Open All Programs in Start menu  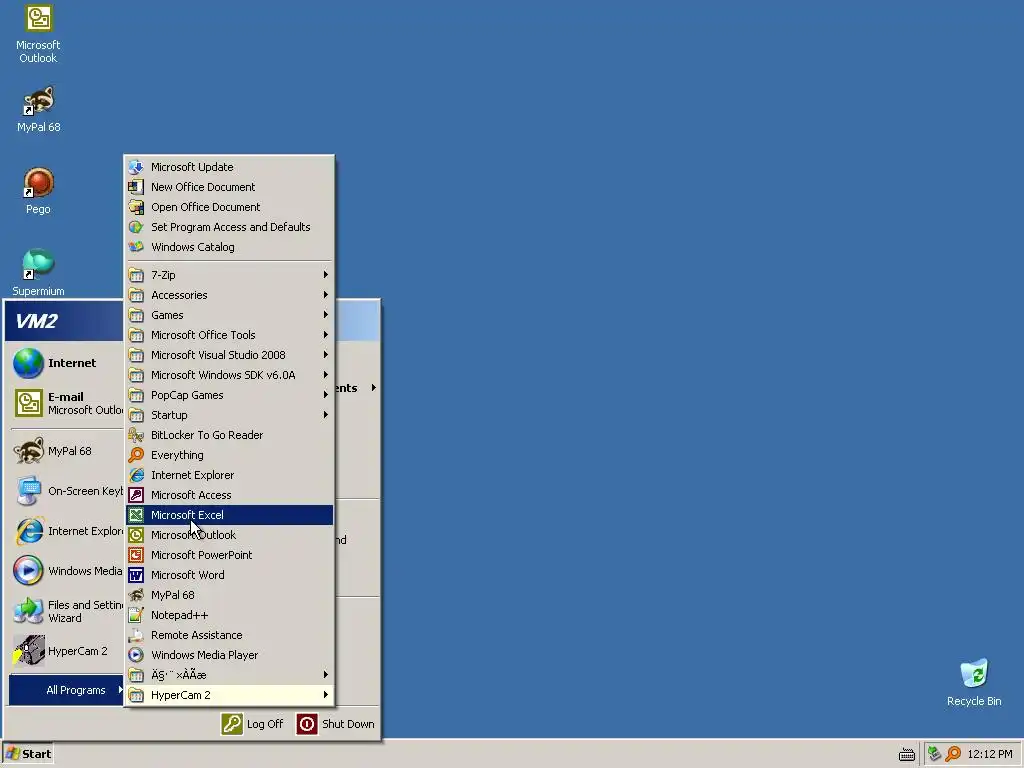[x=66, y=690]
